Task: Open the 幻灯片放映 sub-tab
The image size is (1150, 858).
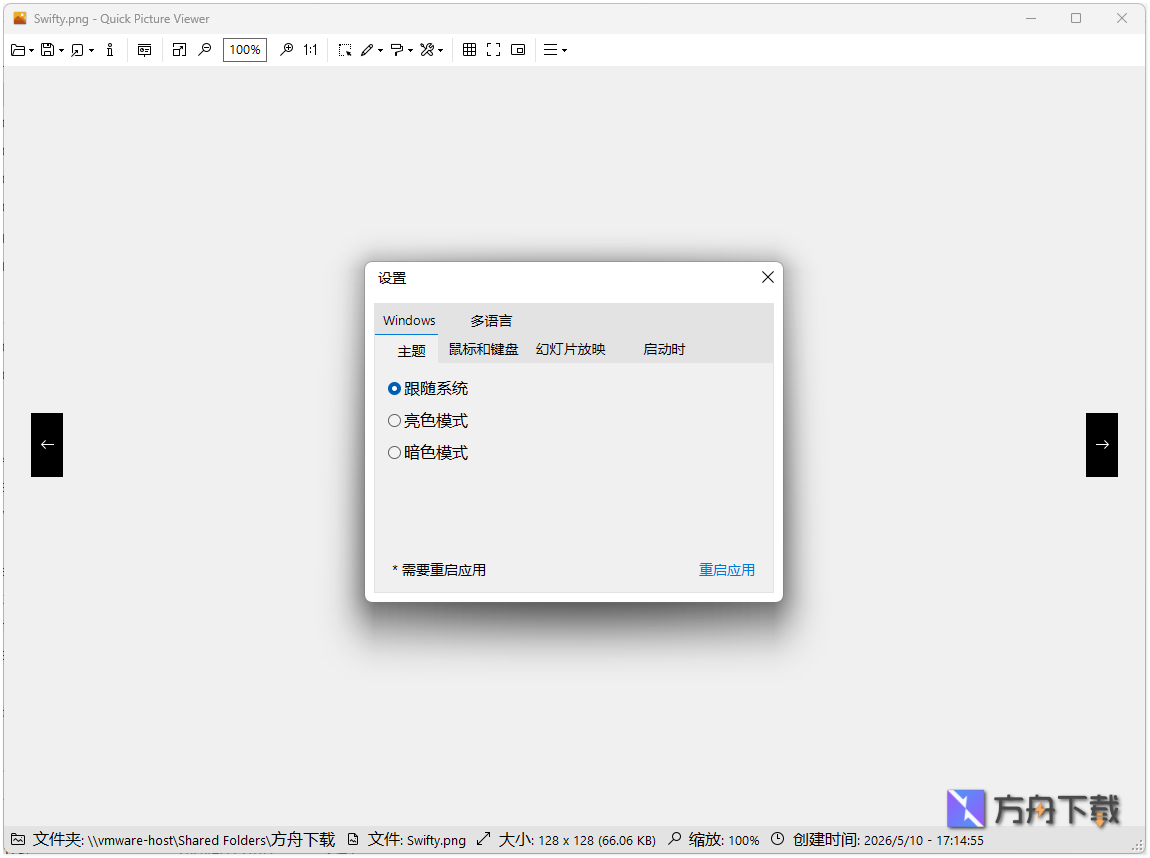Action: tap(571, 350)
